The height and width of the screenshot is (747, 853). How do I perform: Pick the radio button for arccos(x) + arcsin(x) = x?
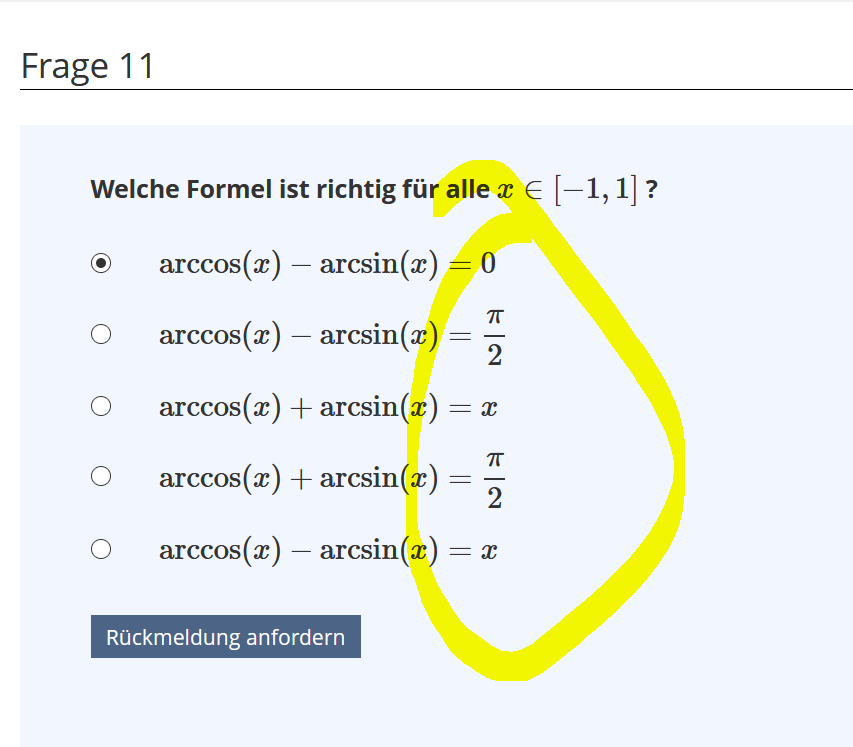(x=100, y=406)
